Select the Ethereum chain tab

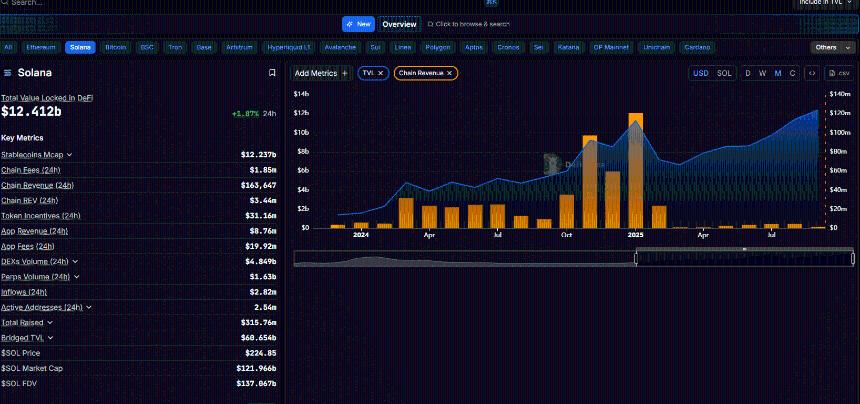41,48
